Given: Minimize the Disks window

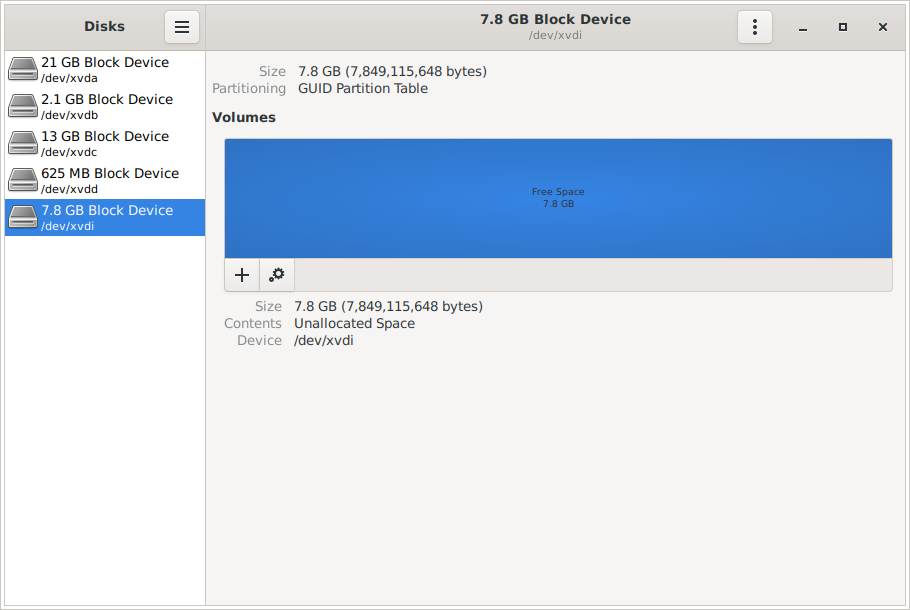Looking at the screenshot, I should (x=803, y=28).
